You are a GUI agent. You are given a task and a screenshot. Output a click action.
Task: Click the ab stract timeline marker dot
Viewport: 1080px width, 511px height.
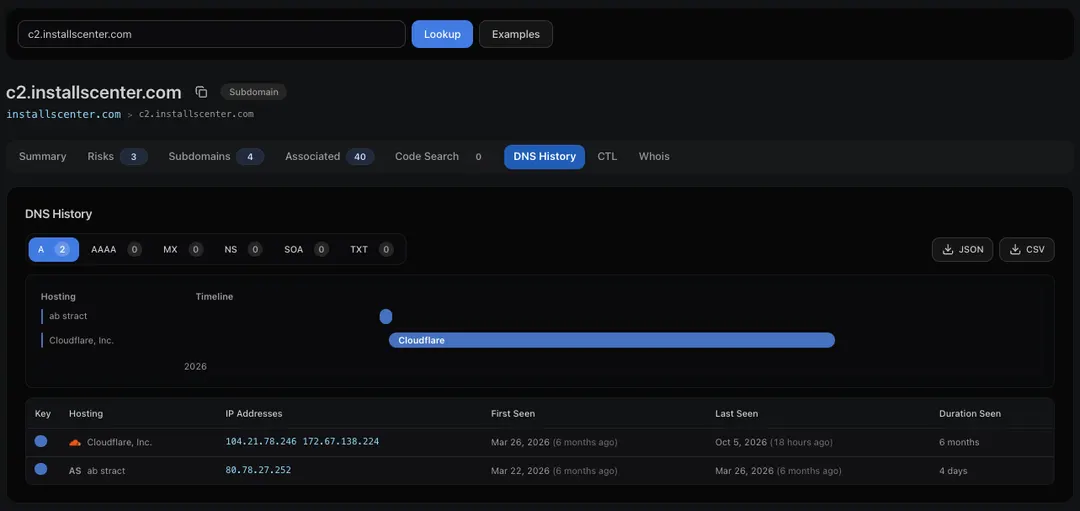click(386, 317)
